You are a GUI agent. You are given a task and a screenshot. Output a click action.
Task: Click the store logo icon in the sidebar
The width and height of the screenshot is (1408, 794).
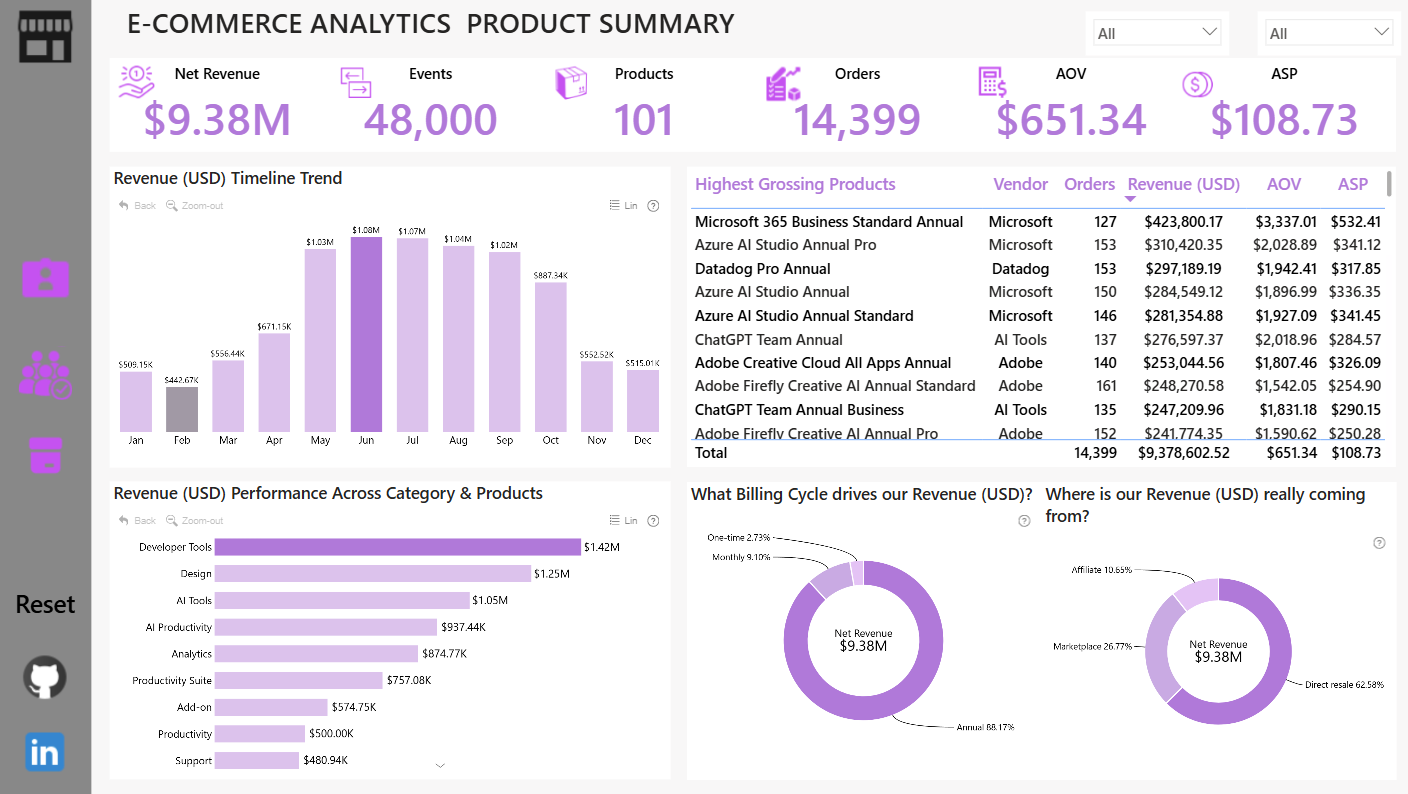point(45,37)
